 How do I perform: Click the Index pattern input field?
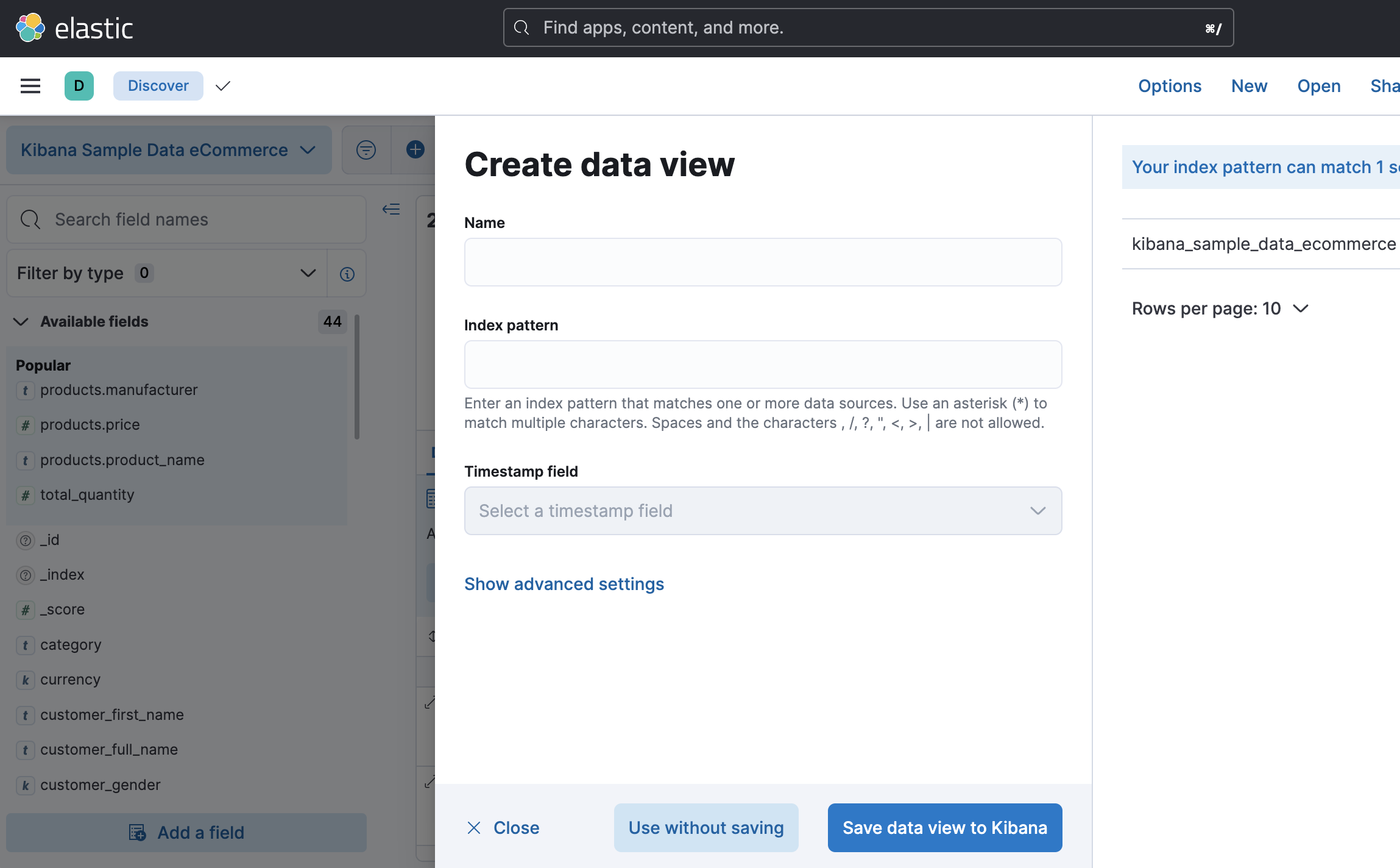tap(763, 365)
